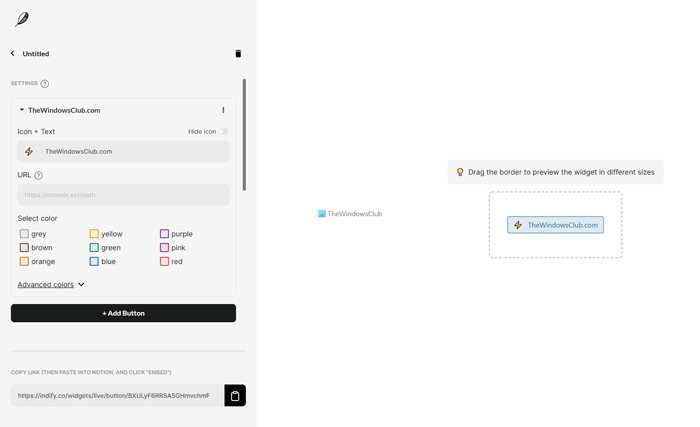Expand Advanced colors options

click(x=51, y=285)
